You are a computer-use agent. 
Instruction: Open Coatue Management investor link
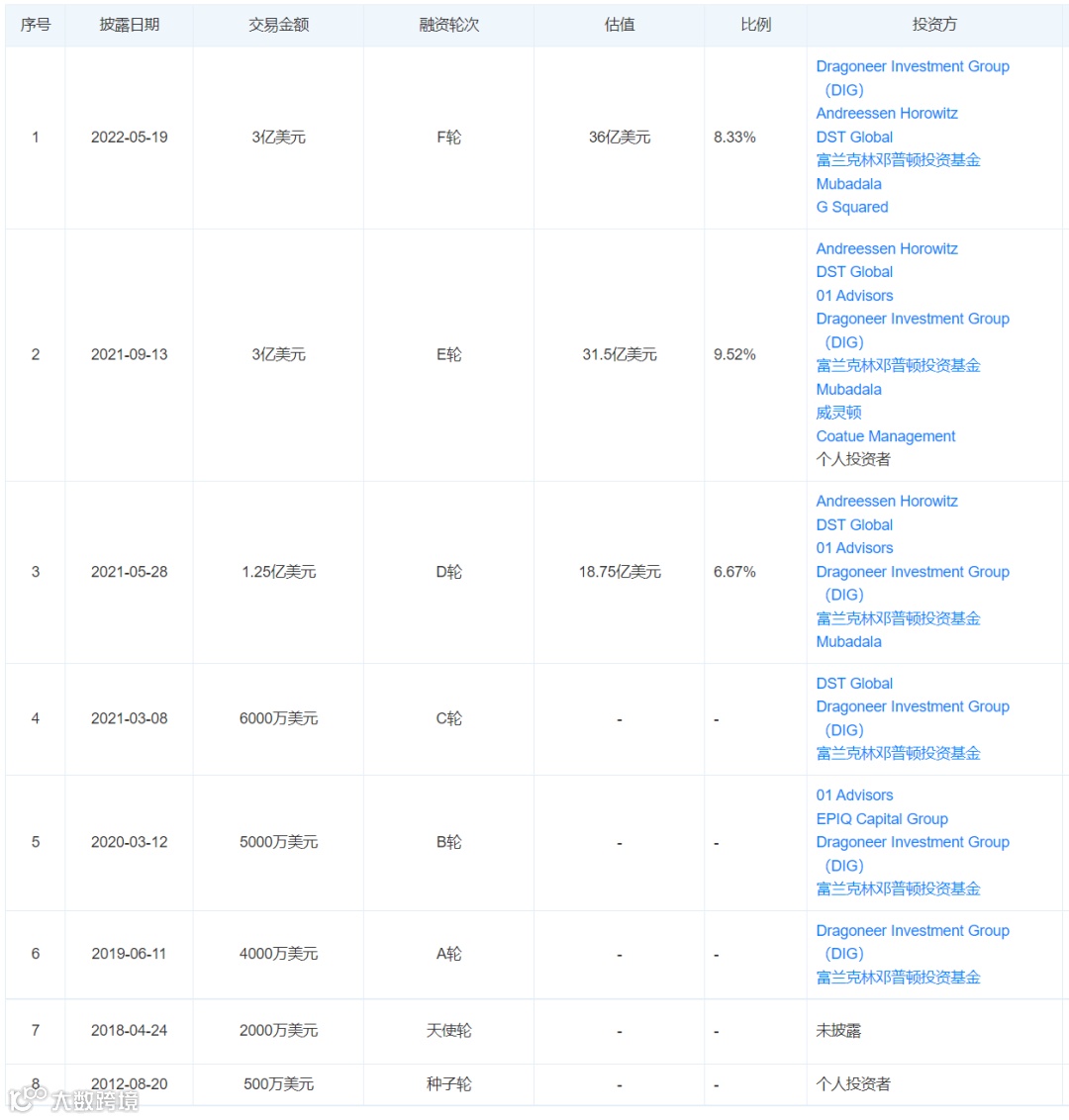(885, 436)
